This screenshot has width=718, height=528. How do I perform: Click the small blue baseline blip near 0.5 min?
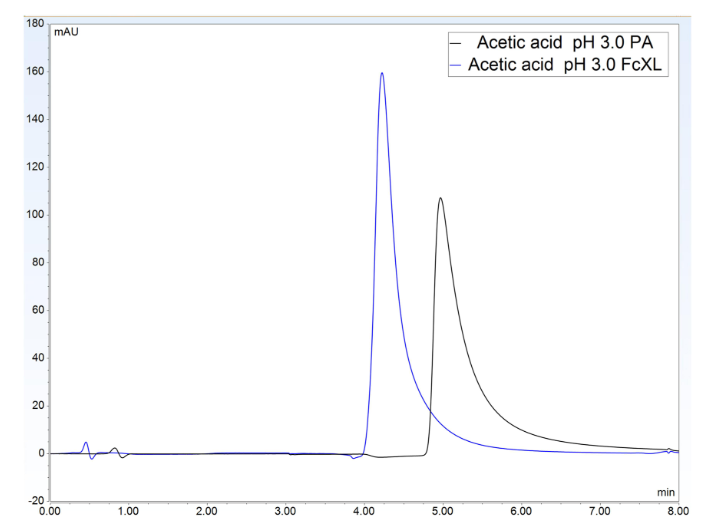pyautogui.click(x=86, y=443)
